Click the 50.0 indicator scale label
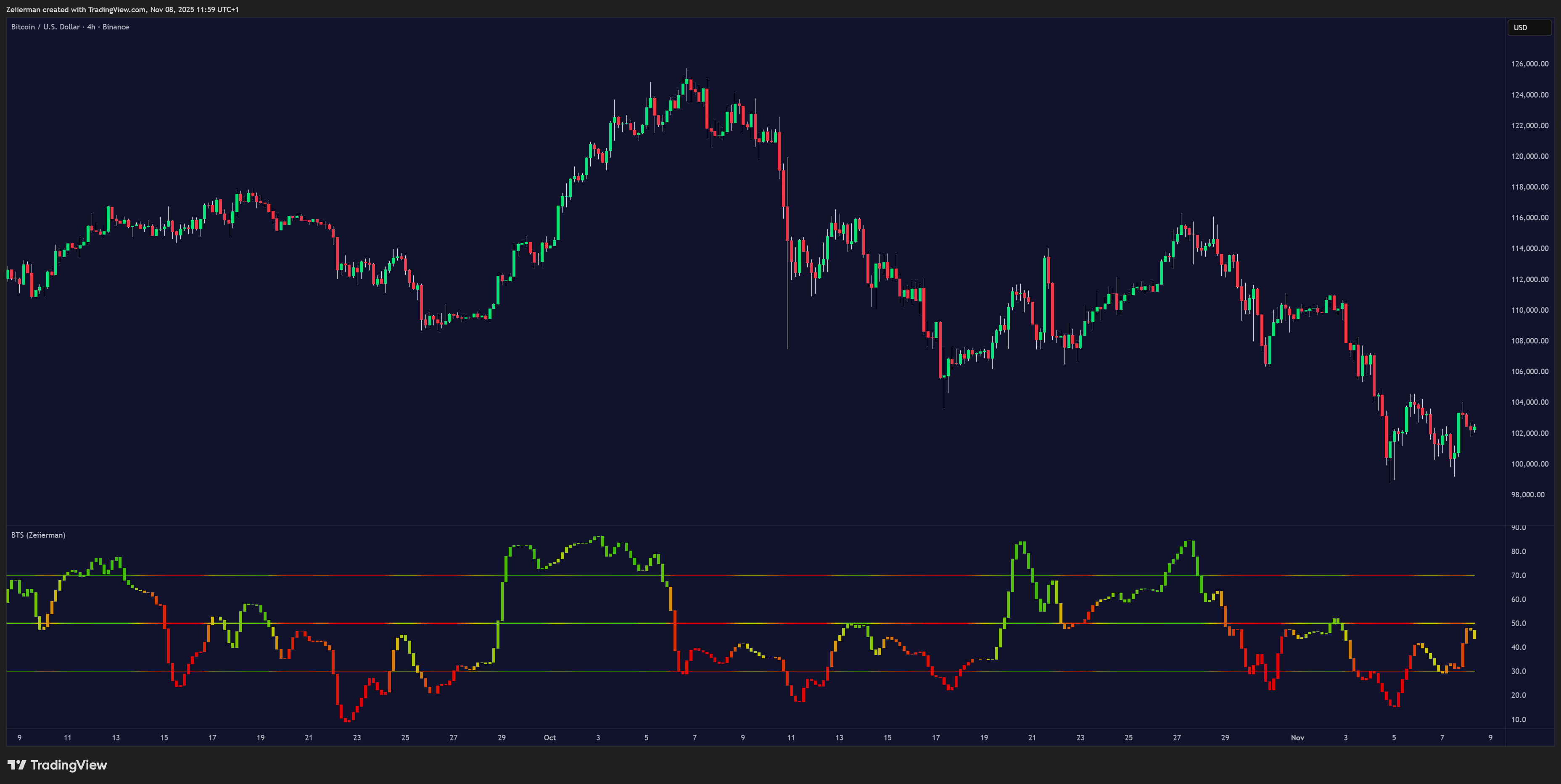Screen dimensions: 1561x784 (1519, 623)
